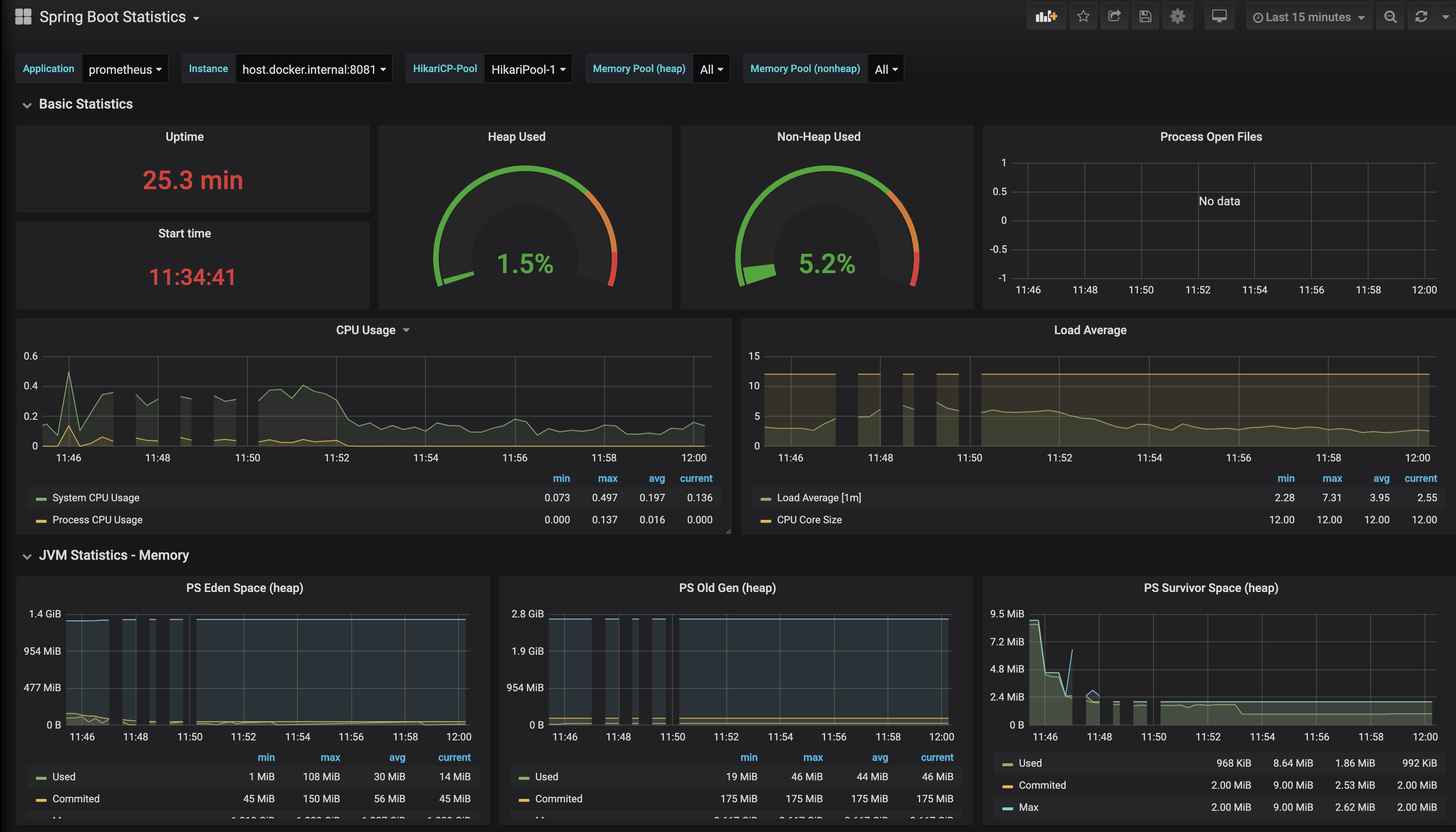Toggle the Process CPU Usage series visibility
The height and width of the screenshot is (832, 1456).
[x=97, y=519]
